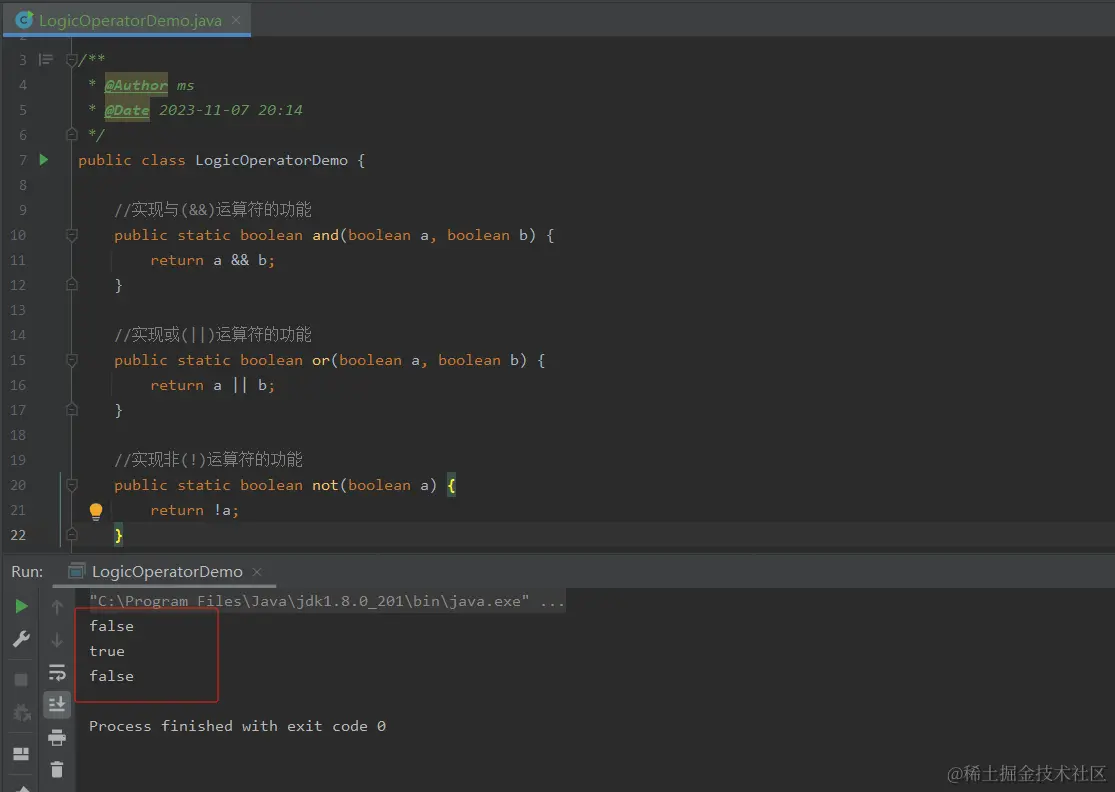
Task: Click the greyed-out bug icon under Stop
Action: pyautogui.click(x=21, y=712)
